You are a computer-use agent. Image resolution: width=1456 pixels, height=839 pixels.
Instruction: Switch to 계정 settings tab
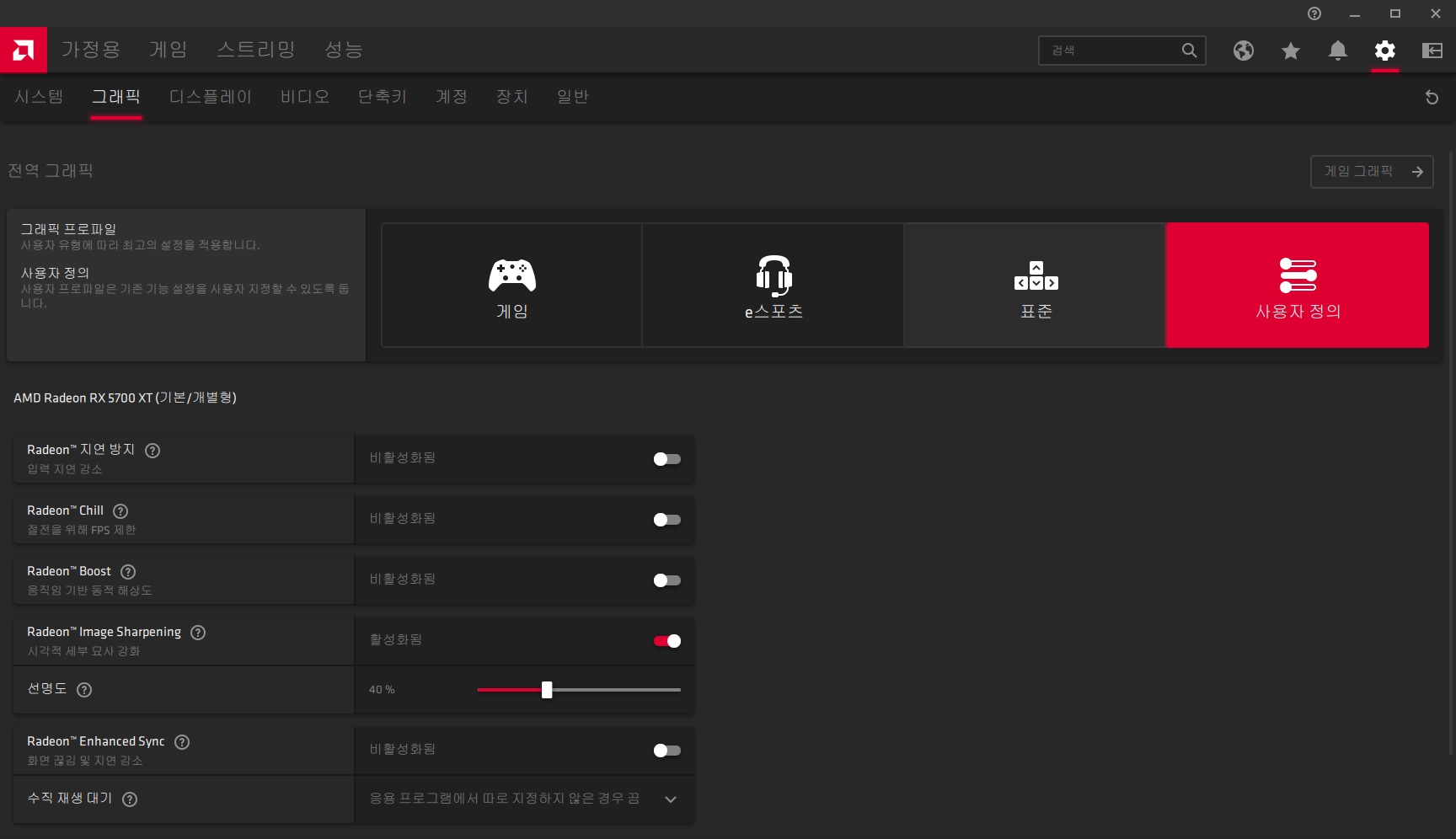pyautogui.click(x=452, y=97)
